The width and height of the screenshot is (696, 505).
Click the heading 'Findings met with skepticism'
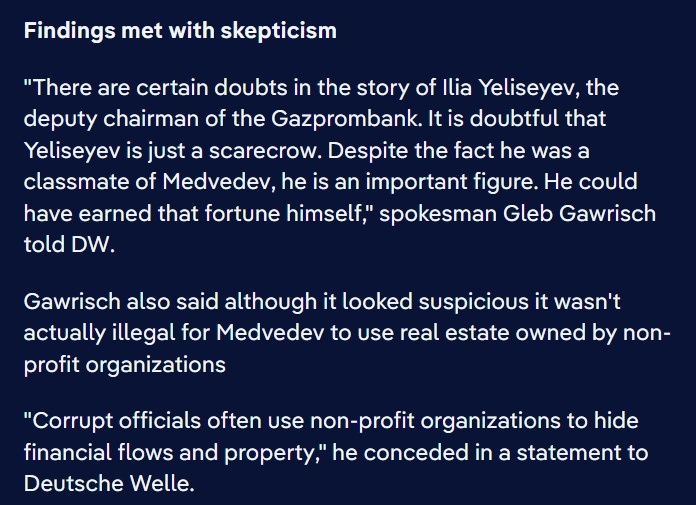click(180, 31)
